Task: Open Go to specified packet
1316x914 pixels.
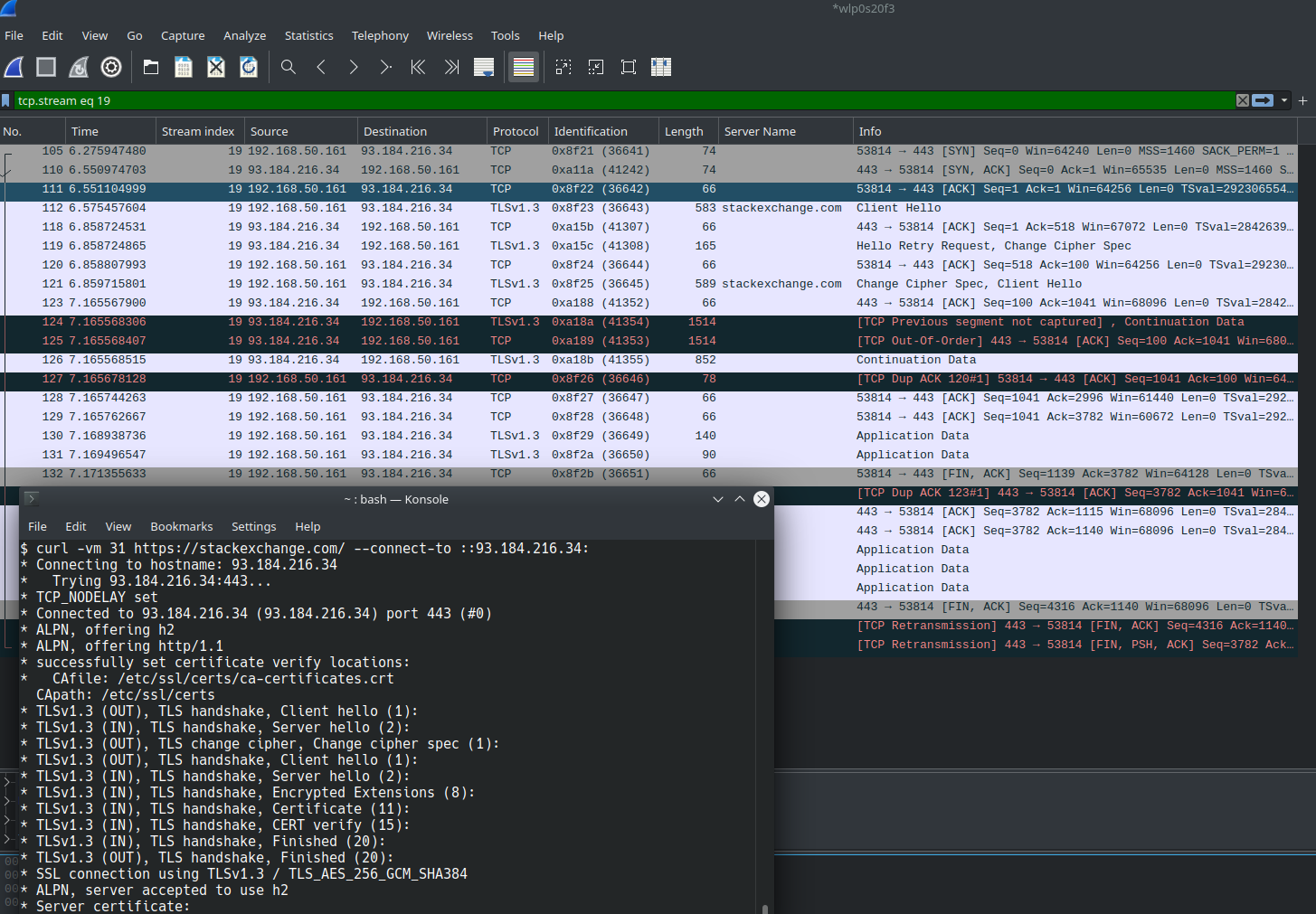Action: point(386,67)
